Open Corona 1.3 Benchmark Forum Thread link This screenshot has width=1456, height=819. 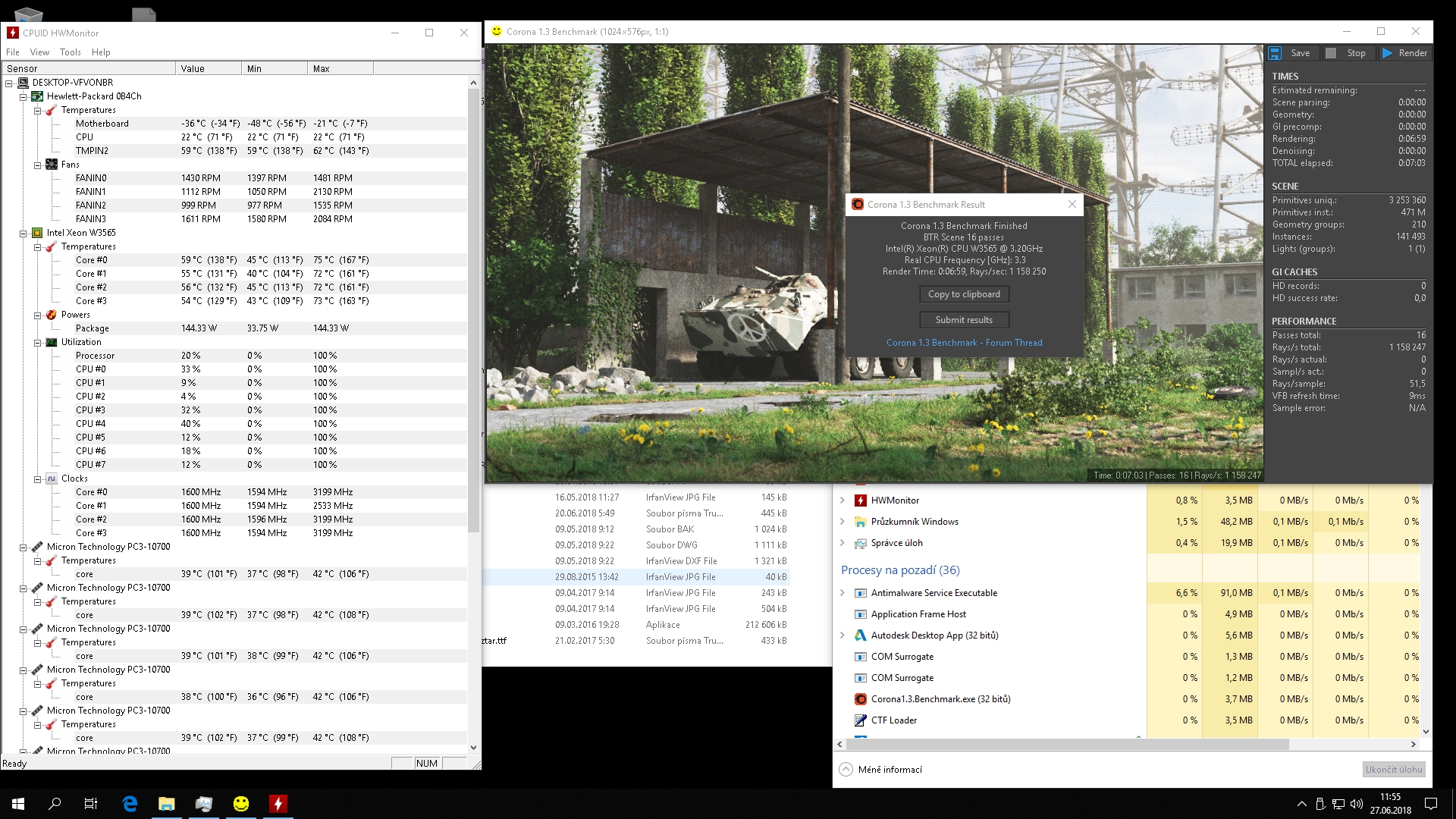pyautogui.click(x=964, y=343)
